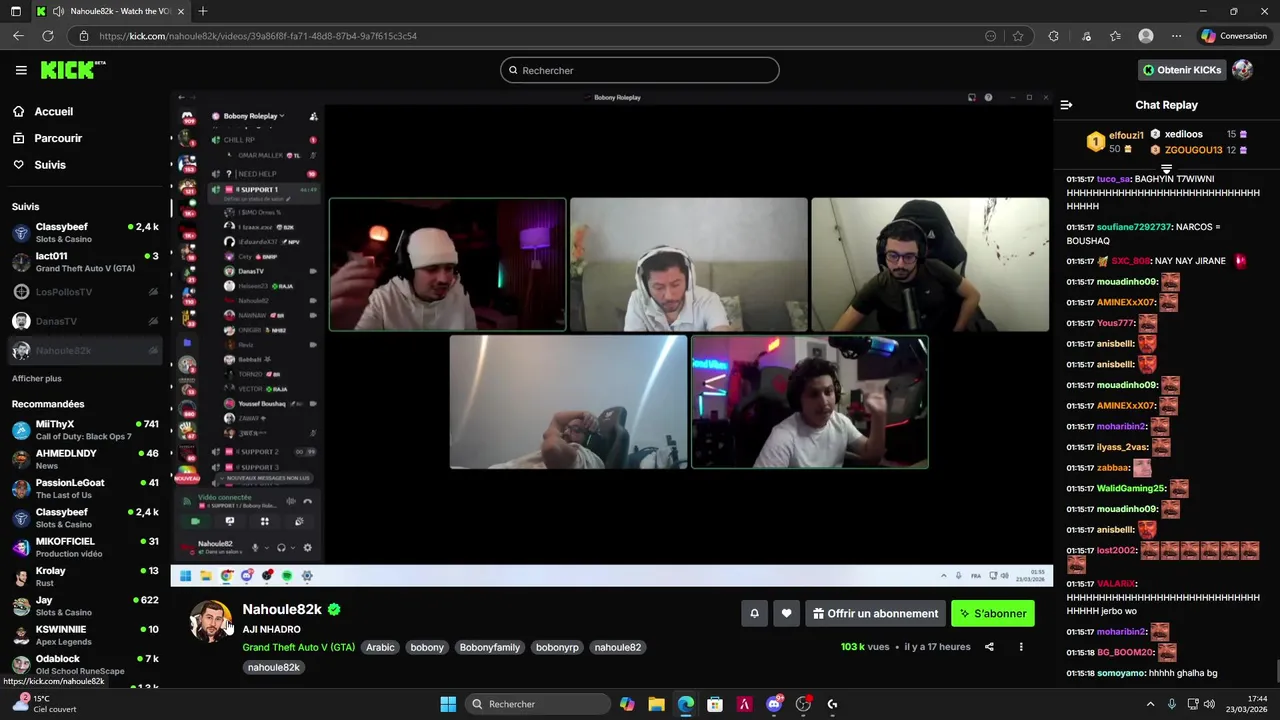
Task: Open MIKOFFICIEL recommended channel
Action: (x=85, y=547)
